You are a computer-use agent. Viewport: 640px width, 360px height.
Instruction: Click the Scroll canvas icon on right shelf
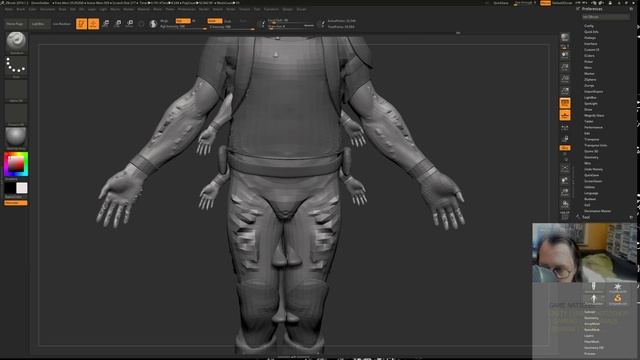point(565,55)
